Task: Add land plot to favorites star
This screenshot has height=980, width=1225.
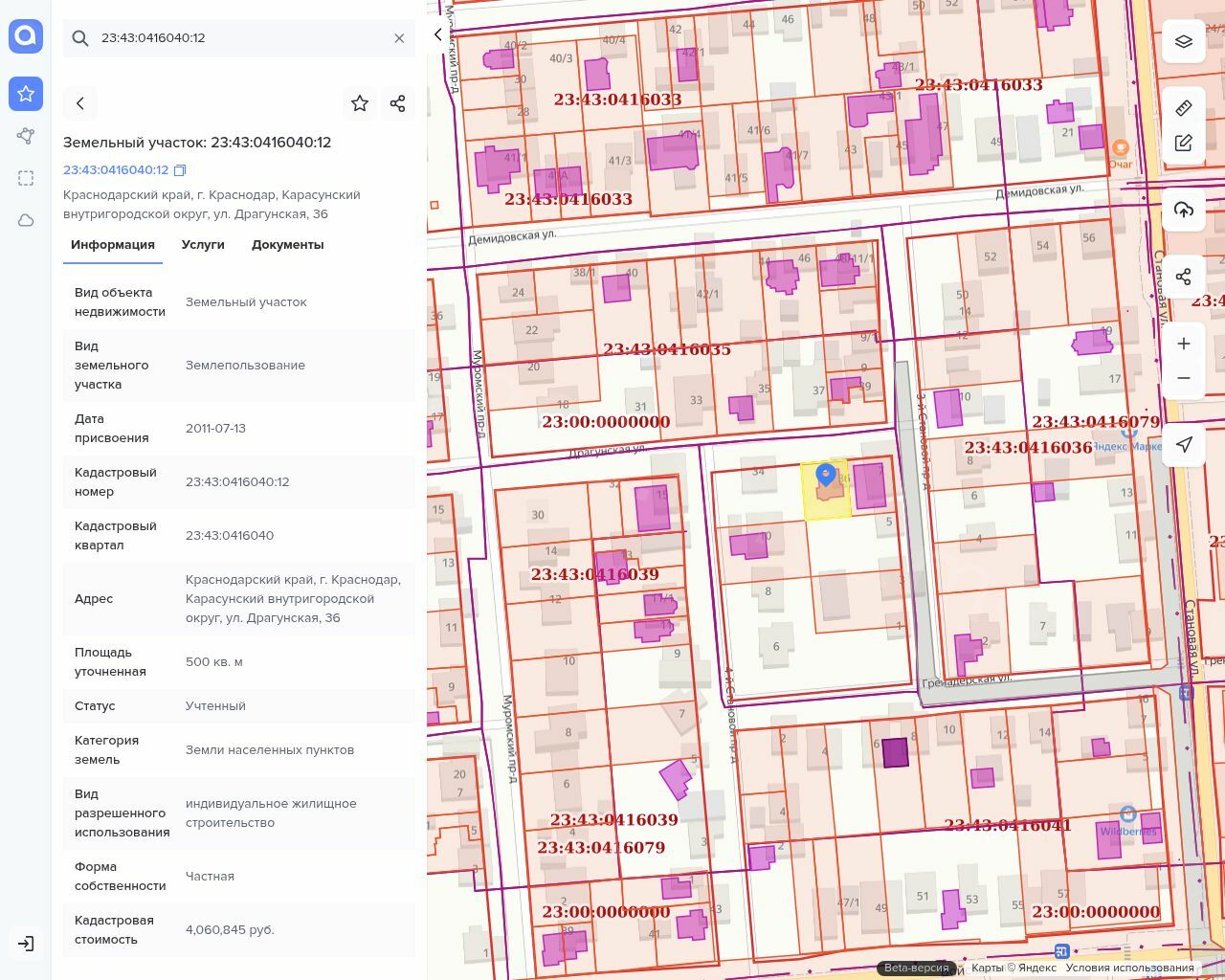Action: point(360,103)
